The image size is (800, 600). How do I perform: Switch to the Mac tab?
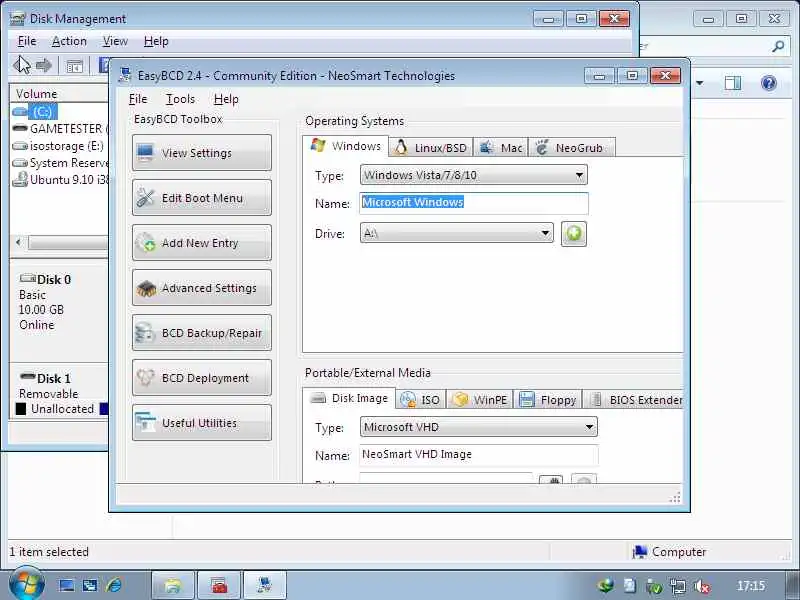pos(501,147)
